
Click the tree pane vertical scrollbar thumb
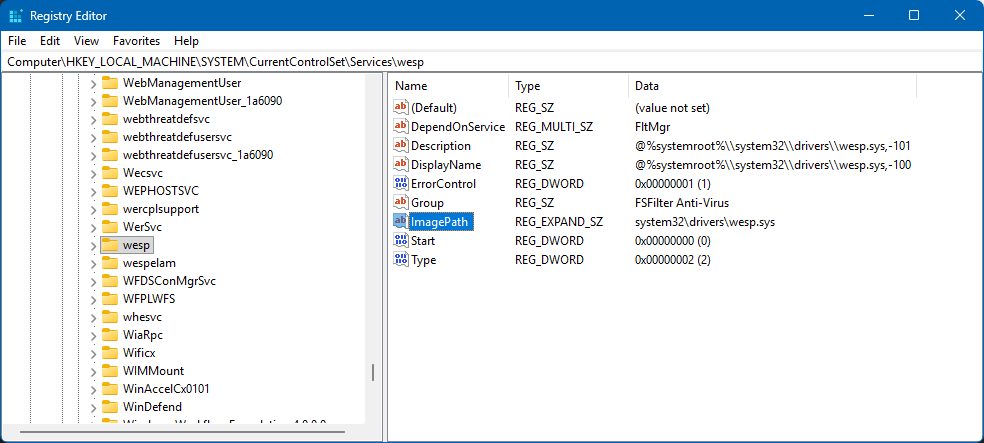pos(373,373)
